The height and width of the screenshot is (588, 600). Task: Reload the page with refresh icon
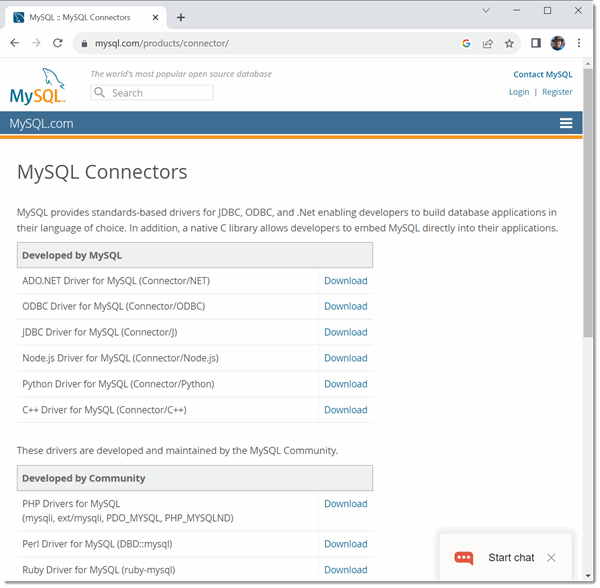(58, 43)
